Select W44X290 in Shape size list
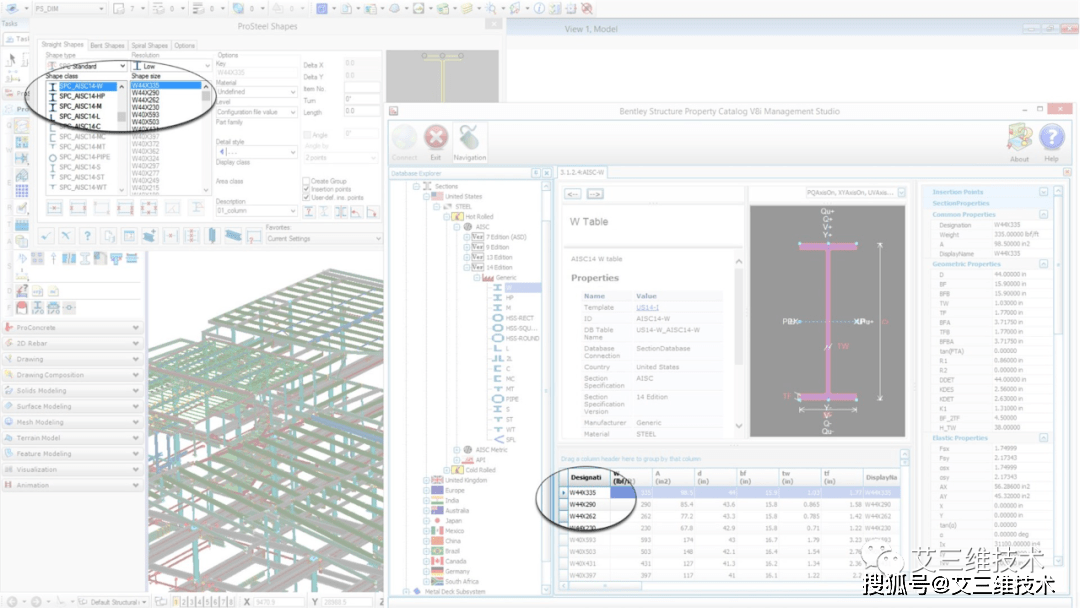Image resolution: width=1080 pixels, height=608 pixels. coord(145,93)
